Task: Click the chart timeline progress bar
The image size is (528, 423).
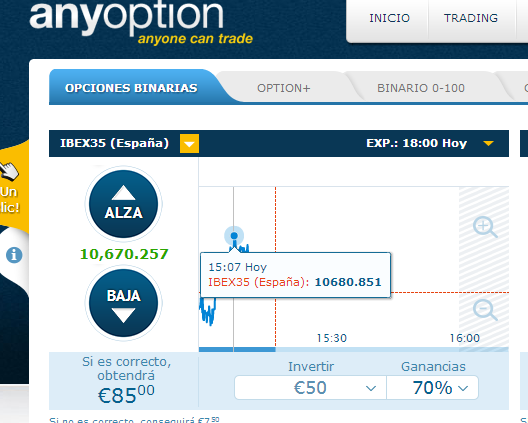Action: coord(354,350)
